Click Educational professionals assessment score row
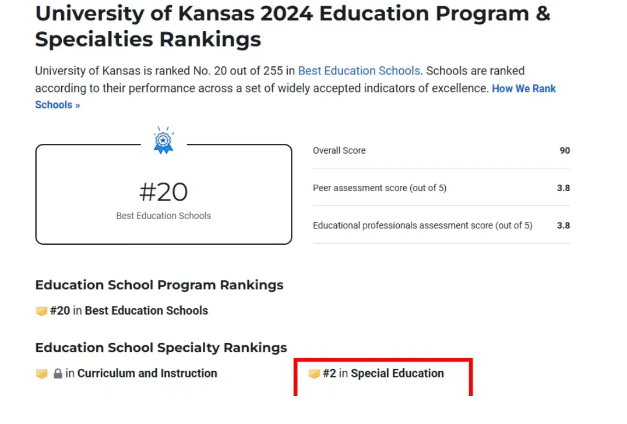 441,225
